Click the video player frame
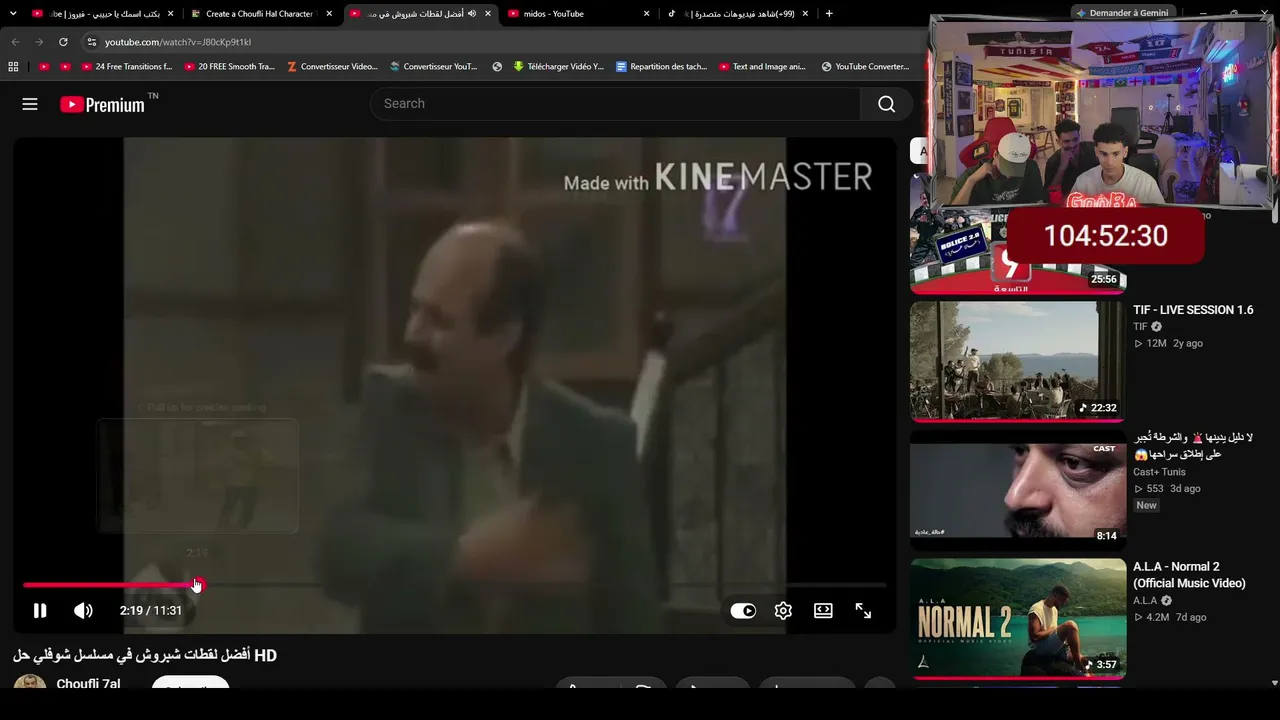 (454, 386)
